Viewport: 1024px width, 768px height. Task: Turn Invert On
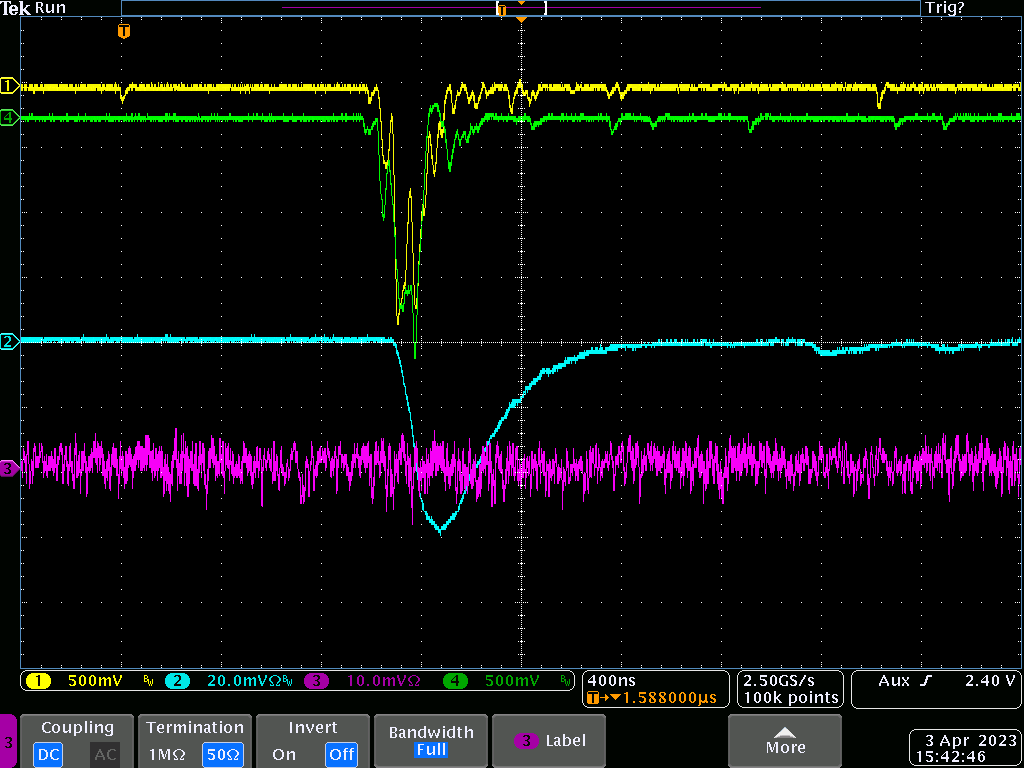click(284, 755)
